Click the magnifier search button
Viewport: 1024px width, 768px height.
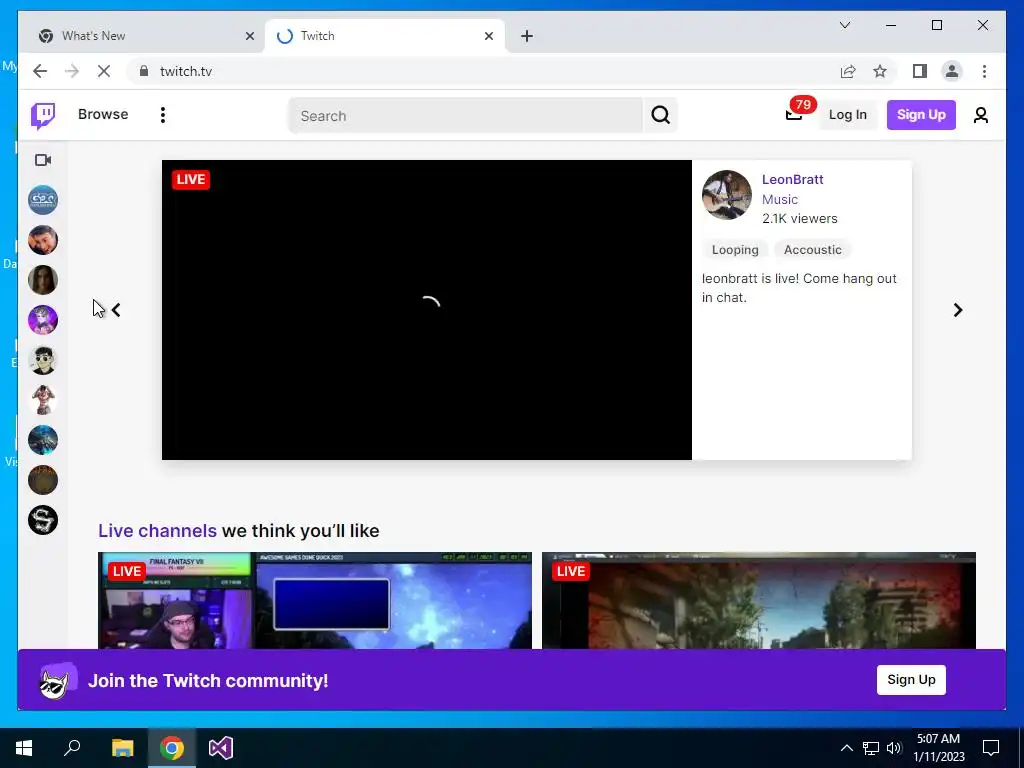(660, 116)
